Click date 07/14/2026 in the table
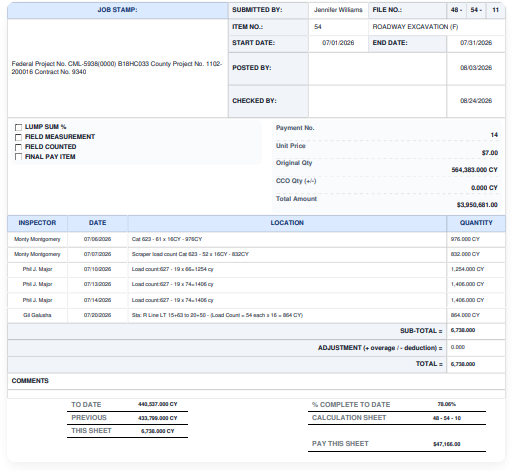This screenshot has height=471, width=514. point(97,300)
